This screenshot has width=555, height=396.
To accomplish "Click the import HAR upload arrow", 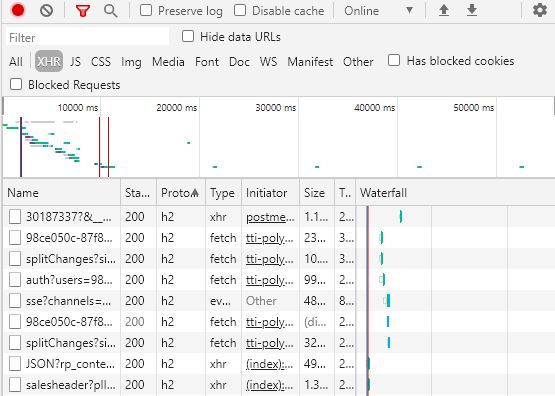I will pyautogui.click(x=444, y=10).
